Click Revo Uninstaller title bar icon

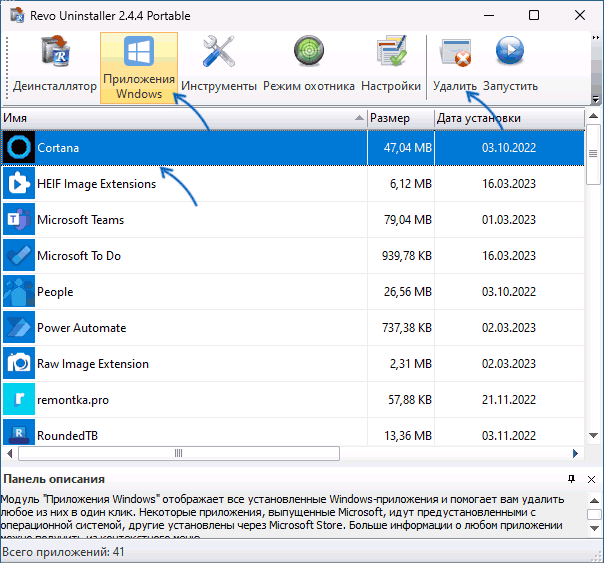18,15
